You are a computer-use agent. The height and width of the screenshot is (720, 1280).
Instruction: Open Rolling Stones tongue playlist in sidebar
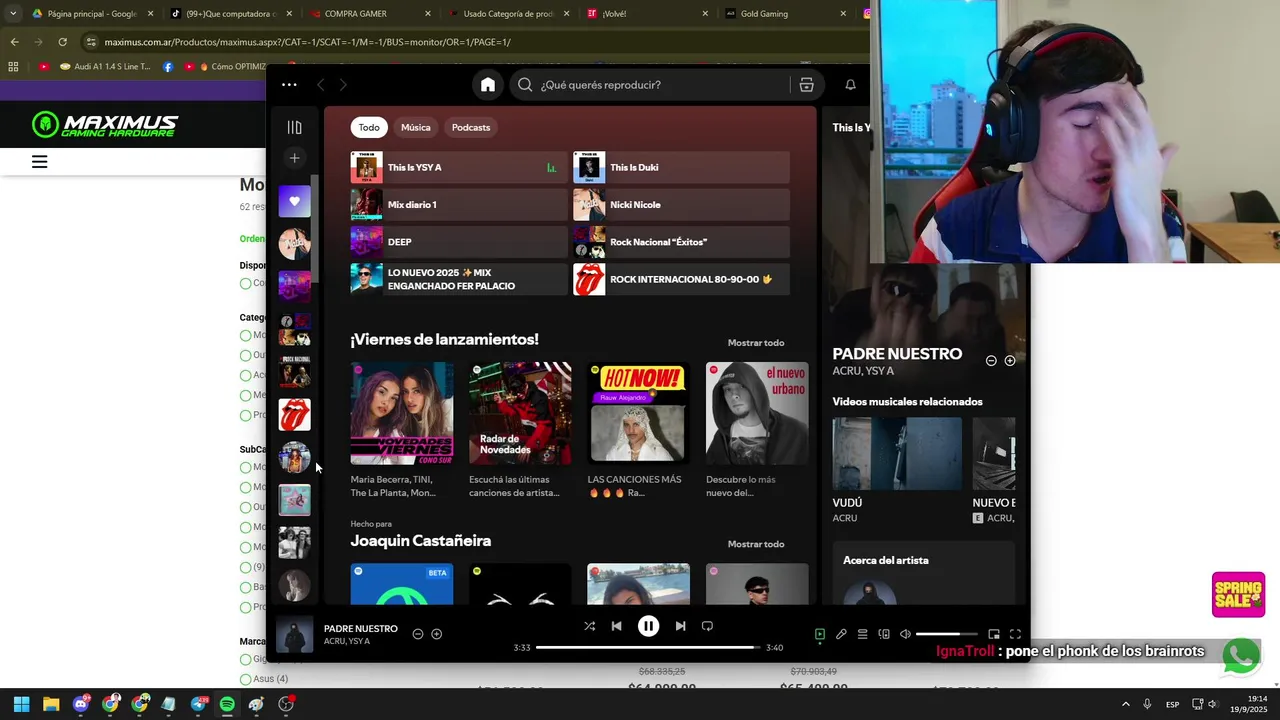coord(294,414)
